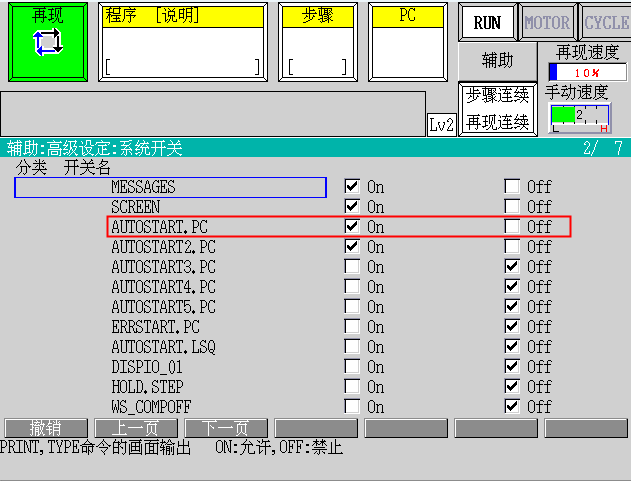Screen dimensions: 631x481
Task: Open the 程序 [说明] program box
Action: coord(183,42)
